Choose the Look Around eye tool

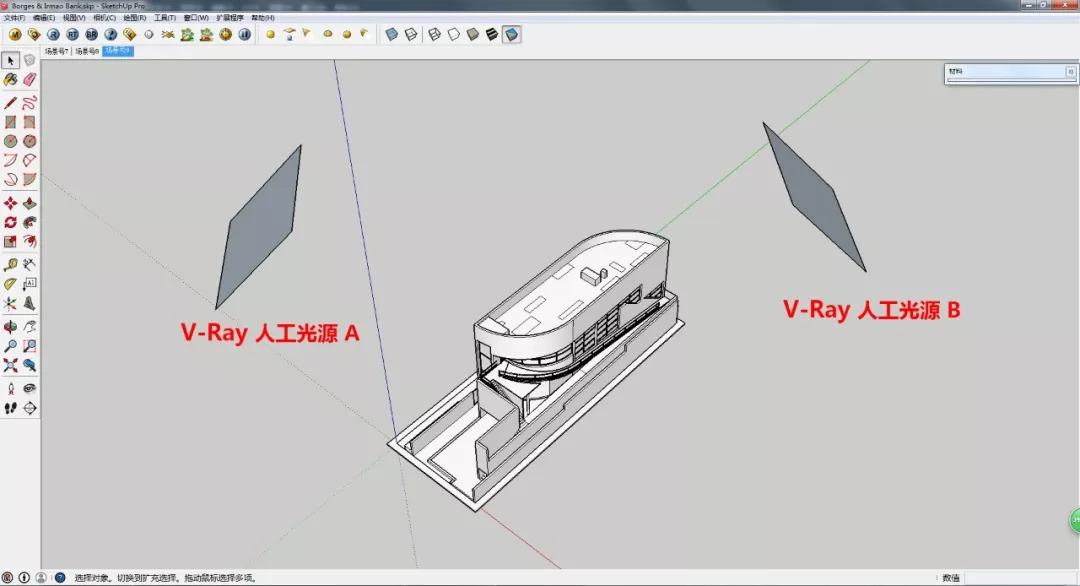(30, 388)
